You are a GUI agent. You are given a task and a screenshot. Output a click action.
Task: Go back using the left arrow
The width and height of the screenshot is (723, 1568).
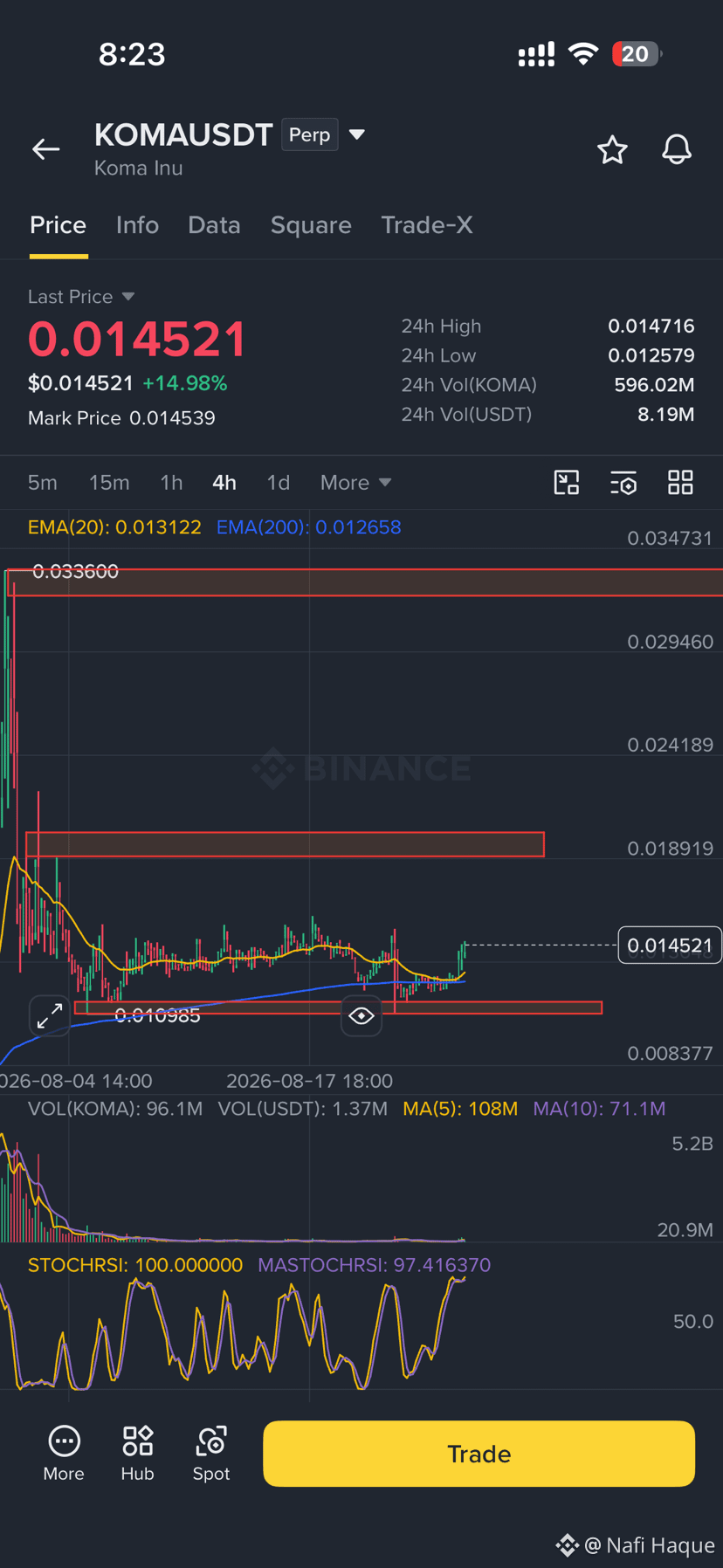coord(46,149)
